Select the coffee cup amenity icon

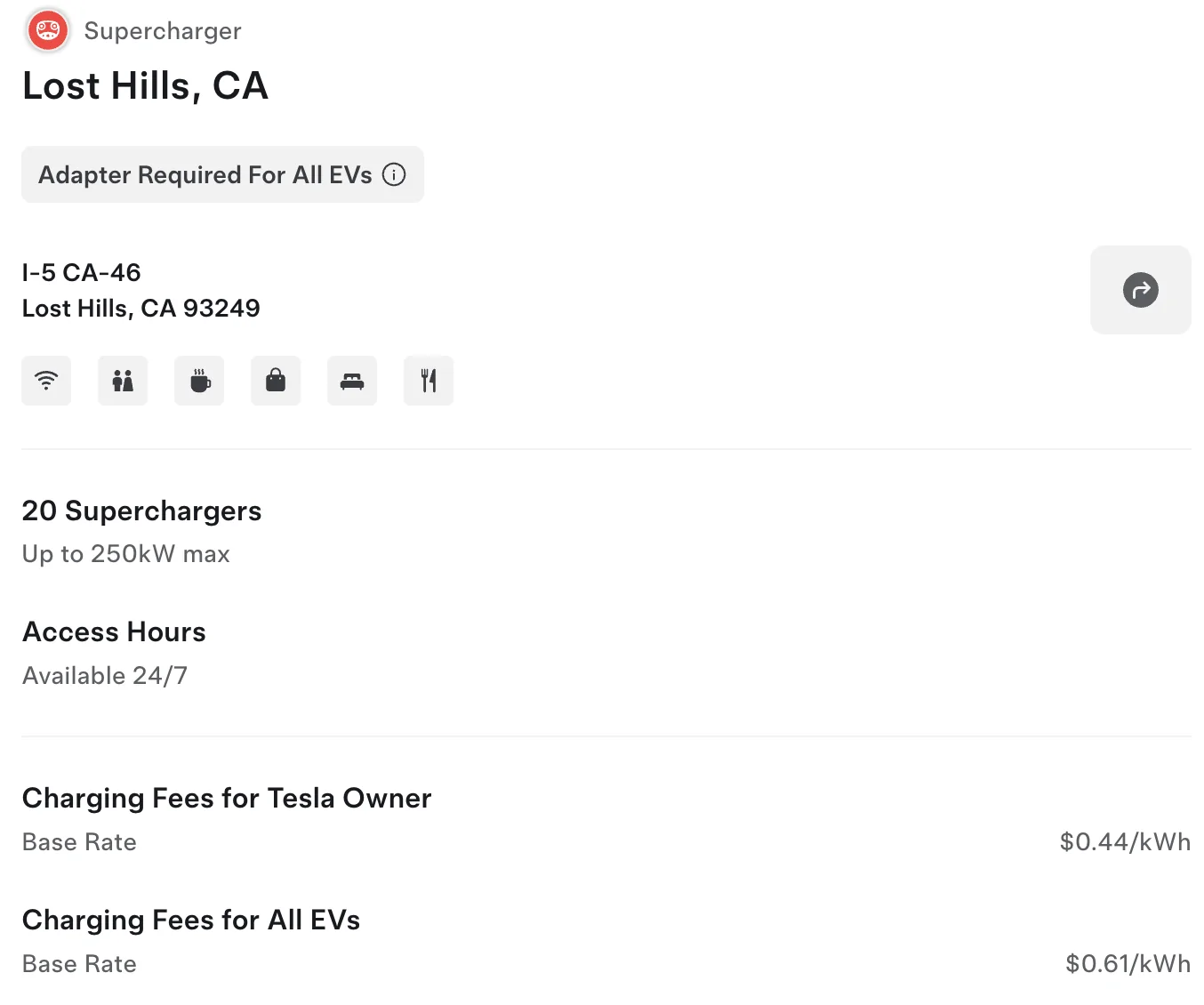pos(199,381)
